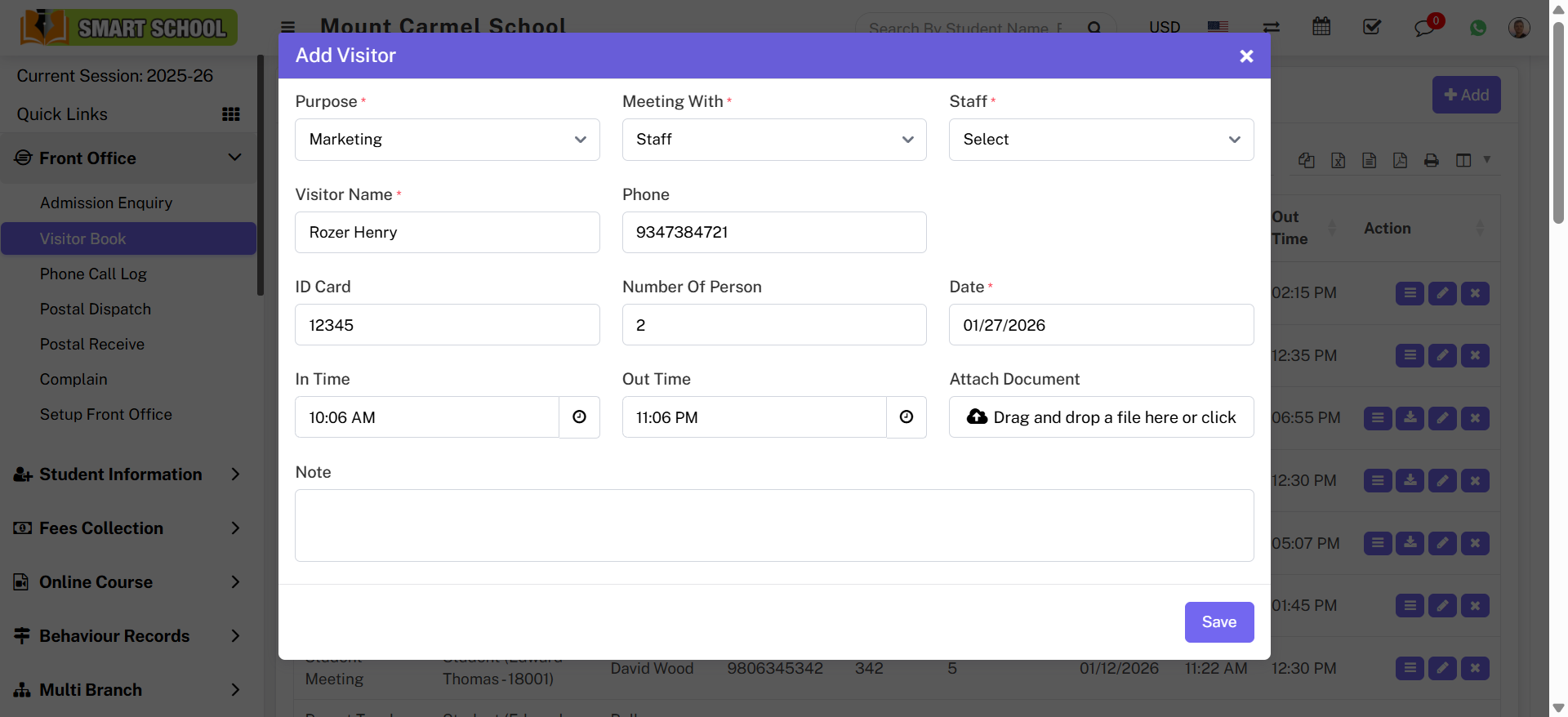Open Admission Enquiry in sidebar
The width and height of the screenshot is (1568, 717).
pos(106,203)
